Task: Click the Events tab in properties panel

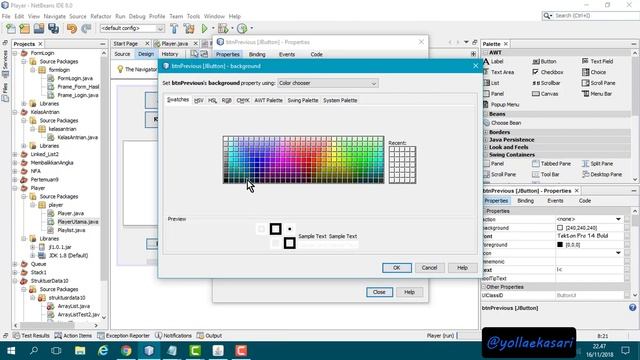Action: 555,201
